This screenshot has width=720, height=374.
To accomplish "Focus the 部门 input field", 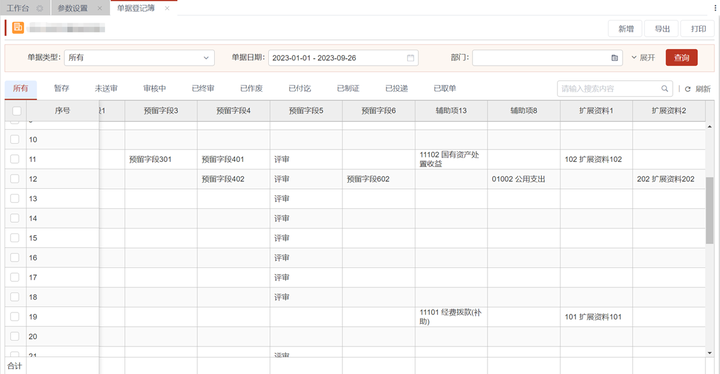I will click(547, 58).
